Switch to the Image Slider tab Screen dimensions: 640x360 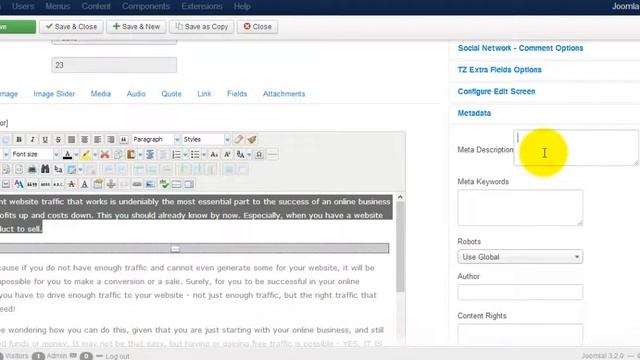coord(54,94)
